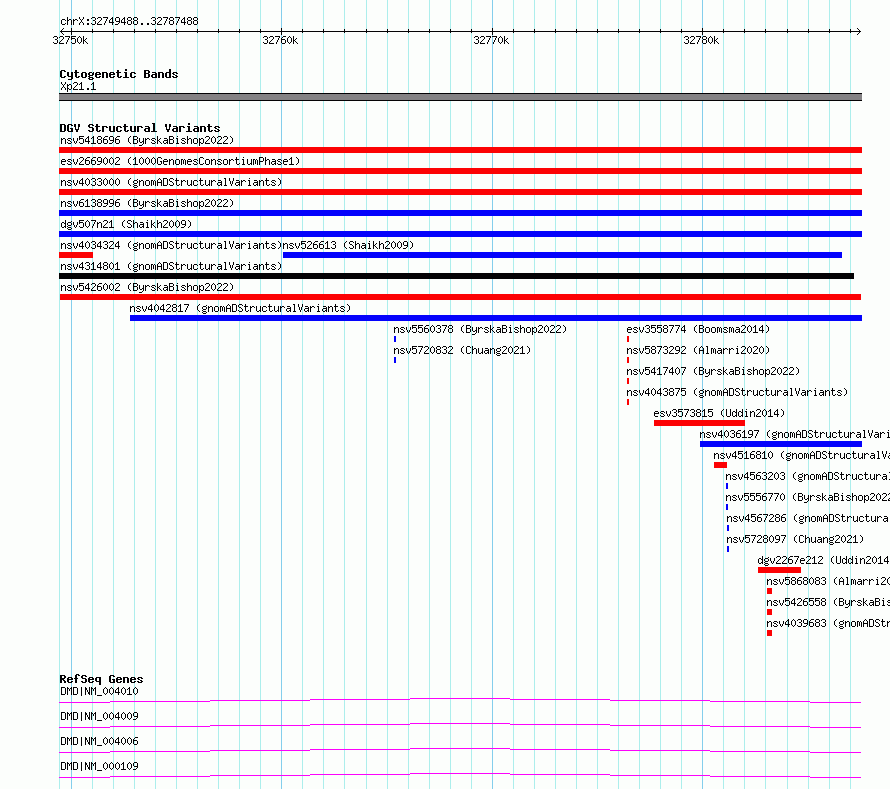Open the DMD|NM_004010 gene label
Screen dimensions: 890x789
click(x=99, y=691)
